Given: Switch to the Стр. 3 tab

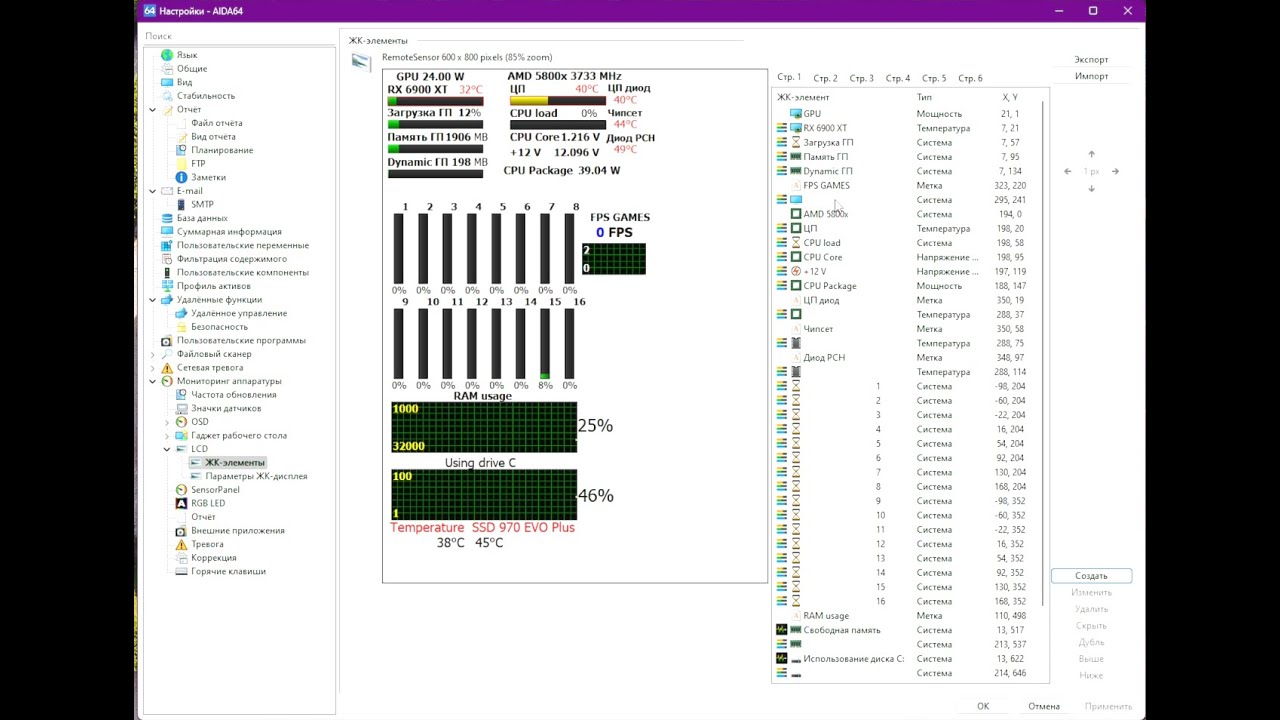Looking at the screenshot, I should click(861, 78).
